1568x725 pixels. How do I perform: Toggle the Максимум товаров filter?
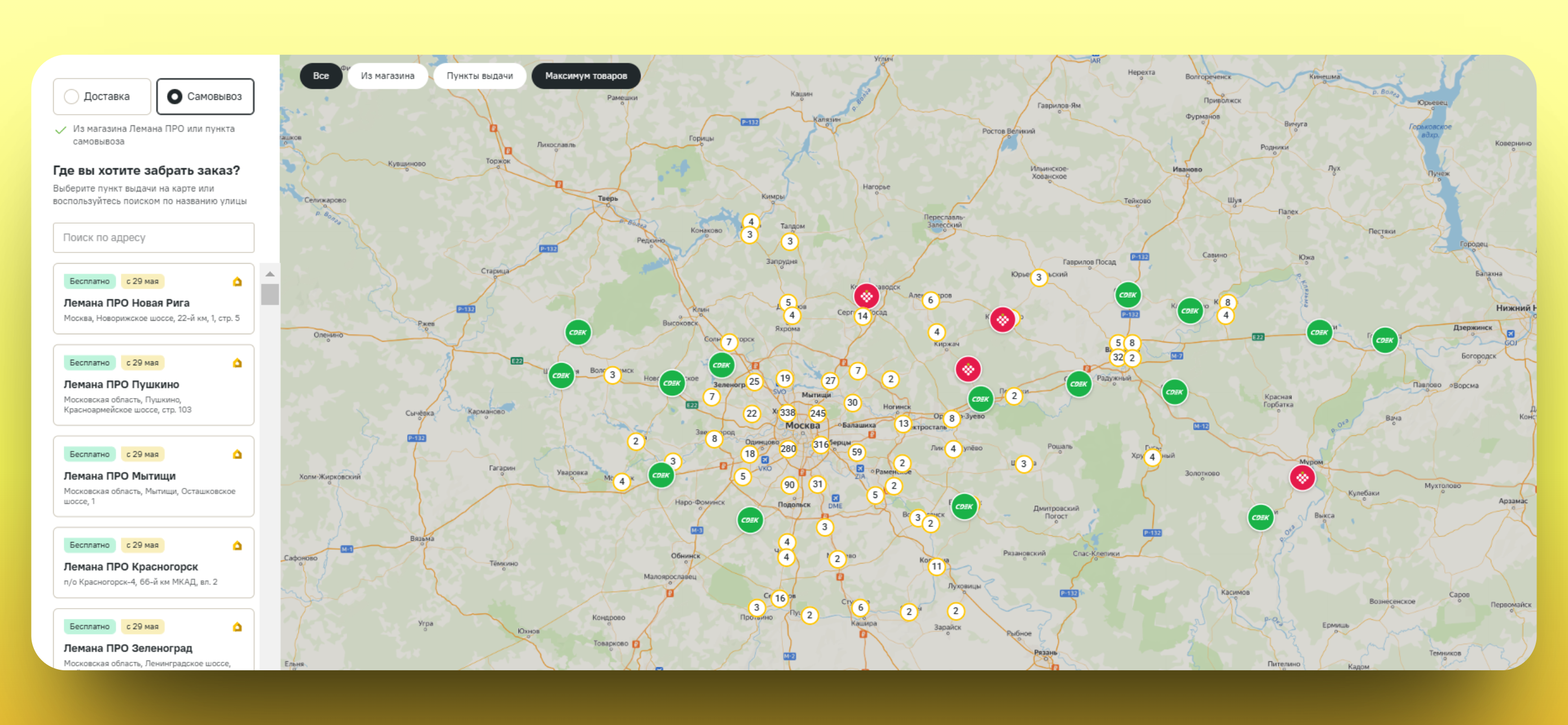[585, 76]
